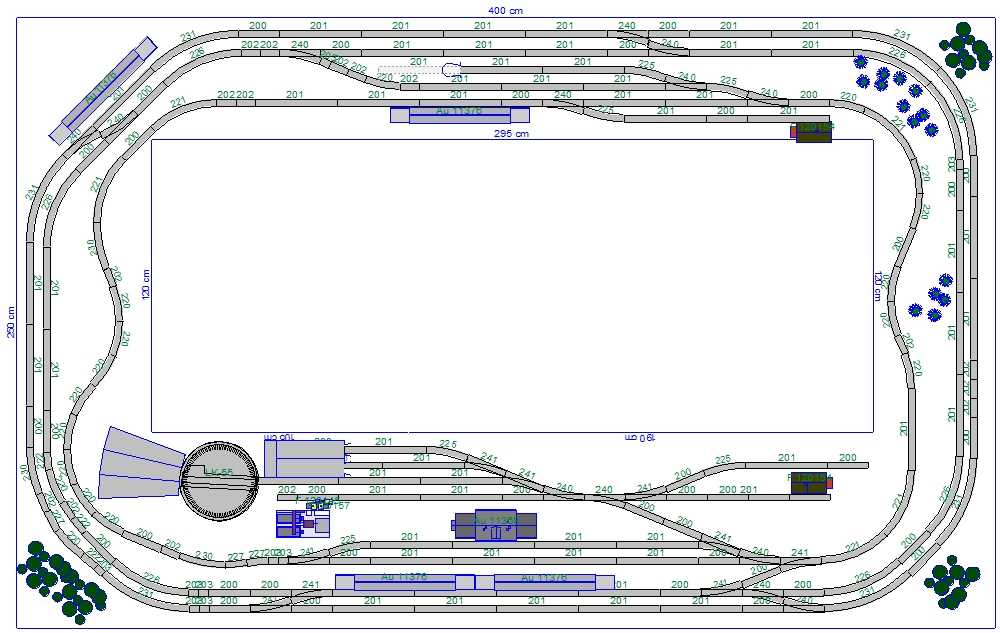This screenshot has width=1000, height=633.
Task: Select the dashed 201 track with buffer stop
Action: pos(420,69)
